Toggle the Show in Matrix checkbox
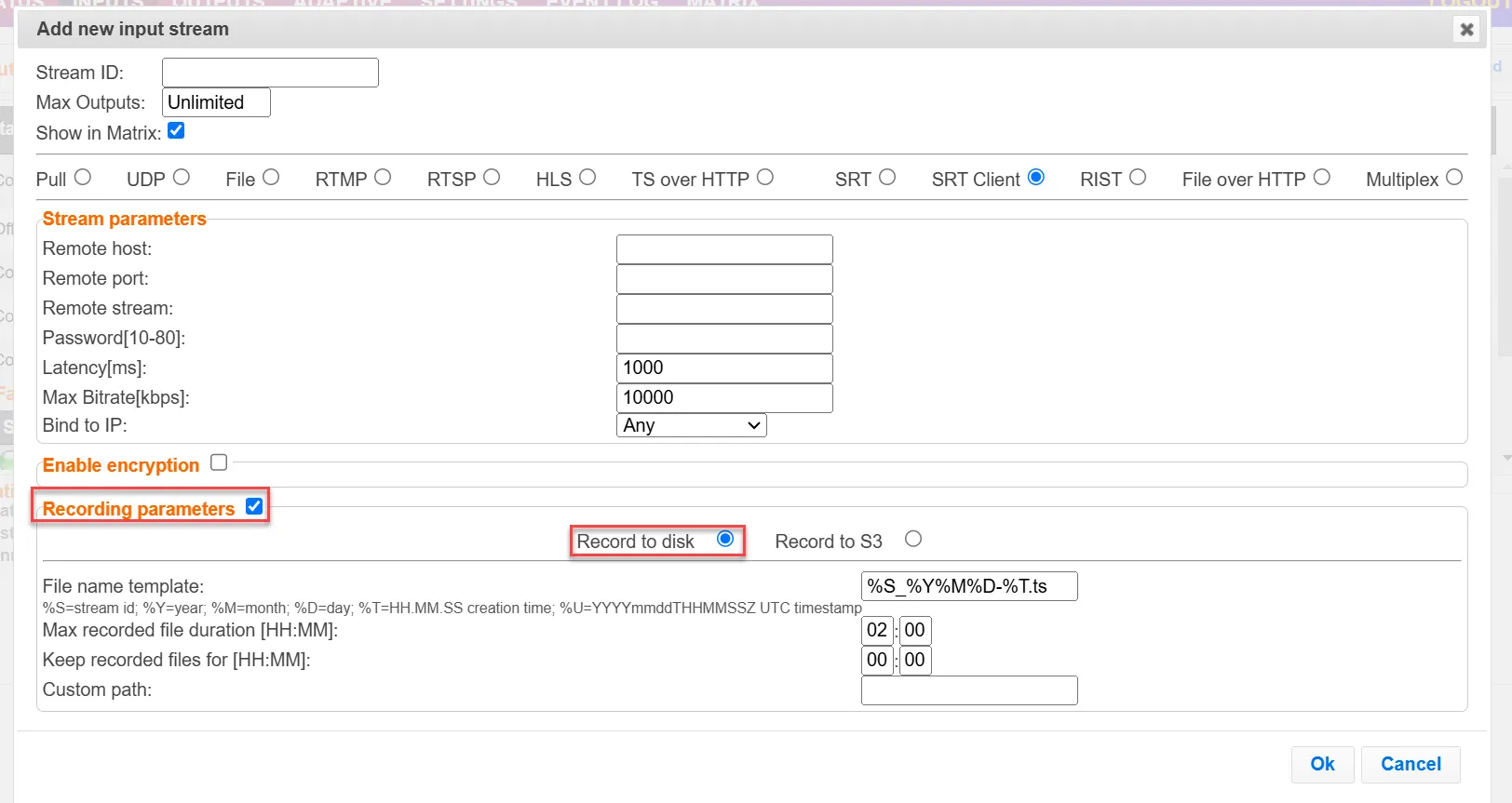This screenshot has height=803, width=1512. click(x=176, y=131)
